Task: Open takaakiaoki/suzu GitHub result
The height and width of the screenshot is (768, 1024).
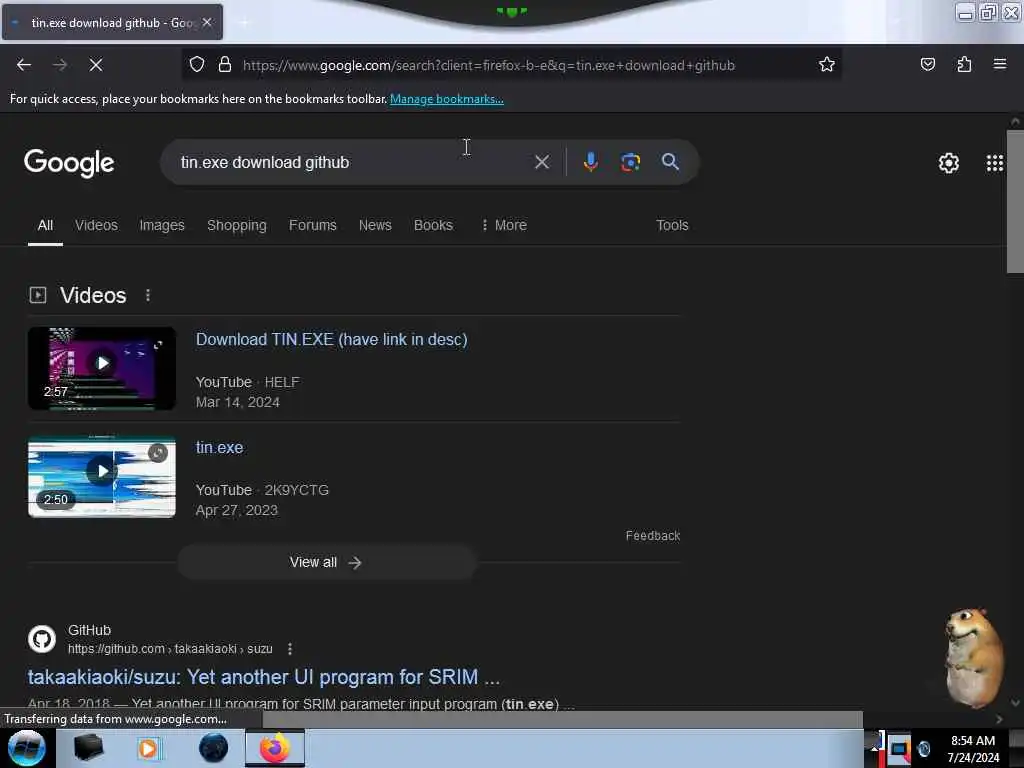Action: coord(264,677)
